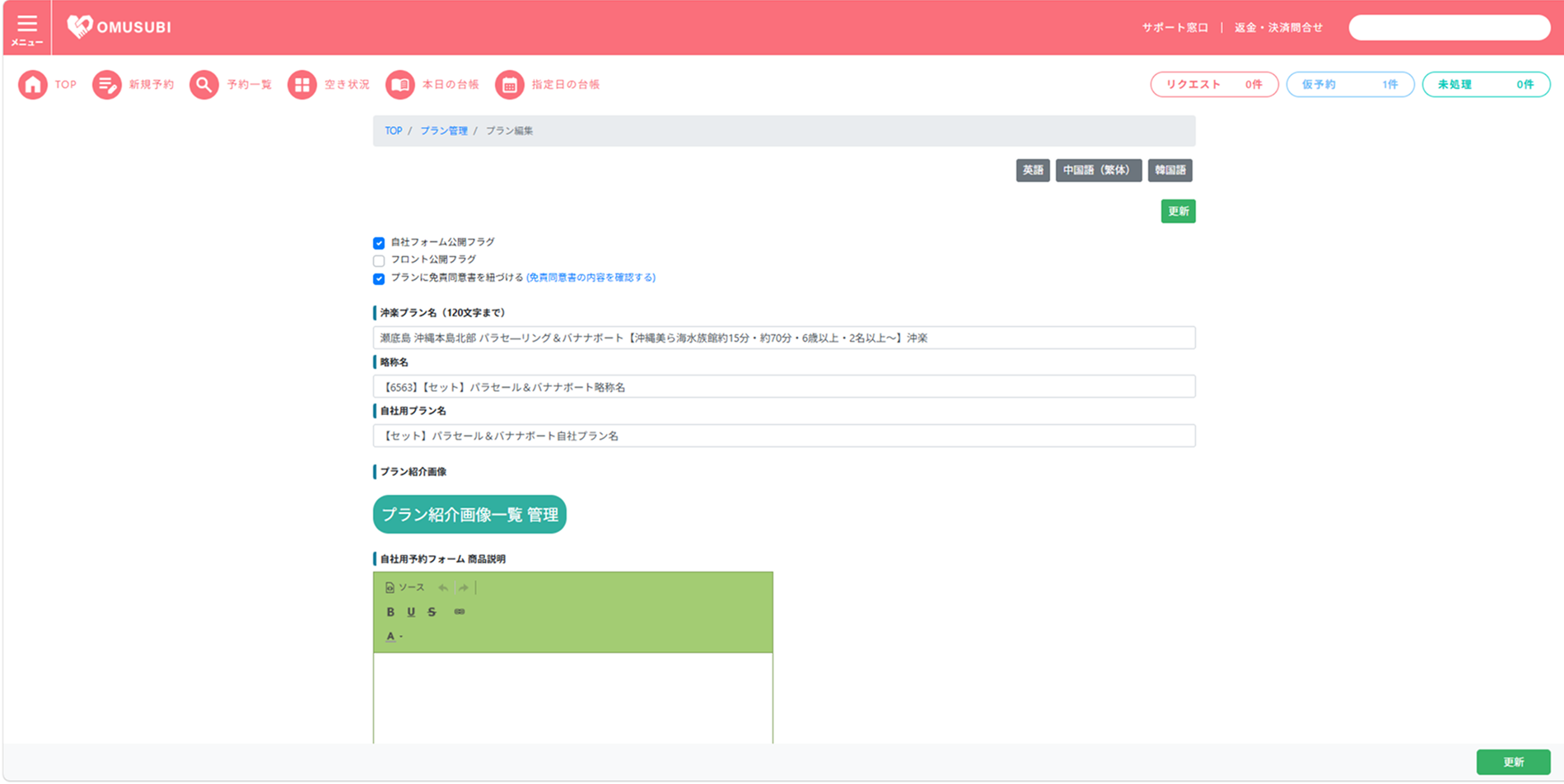Focus the header search box

[x=1450, y=28]
